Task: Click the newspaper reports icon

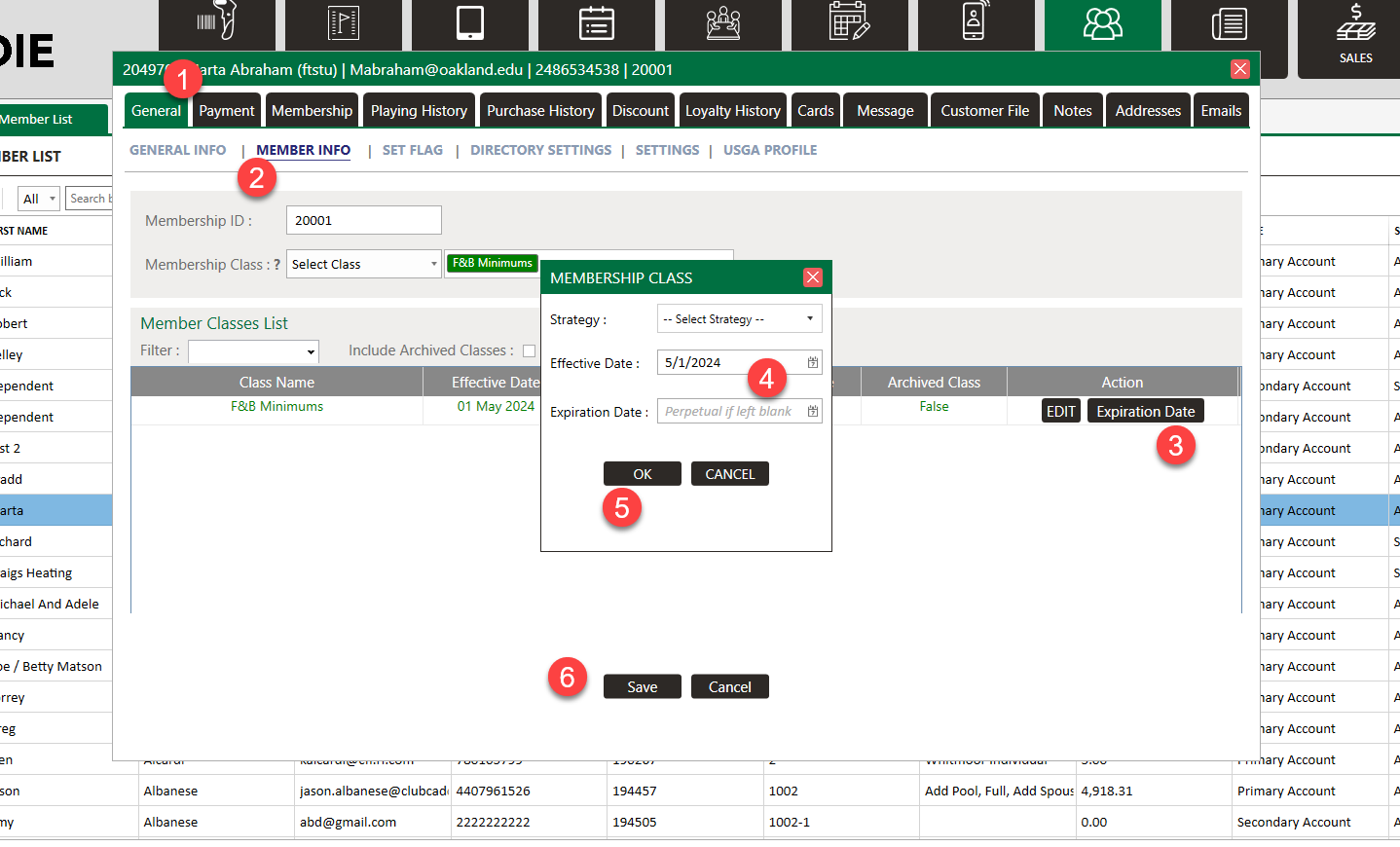Action: point(1229,22)
